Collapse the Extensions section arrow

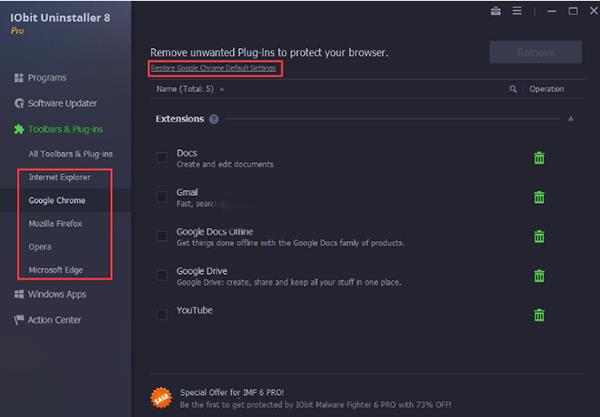point(571,119)
